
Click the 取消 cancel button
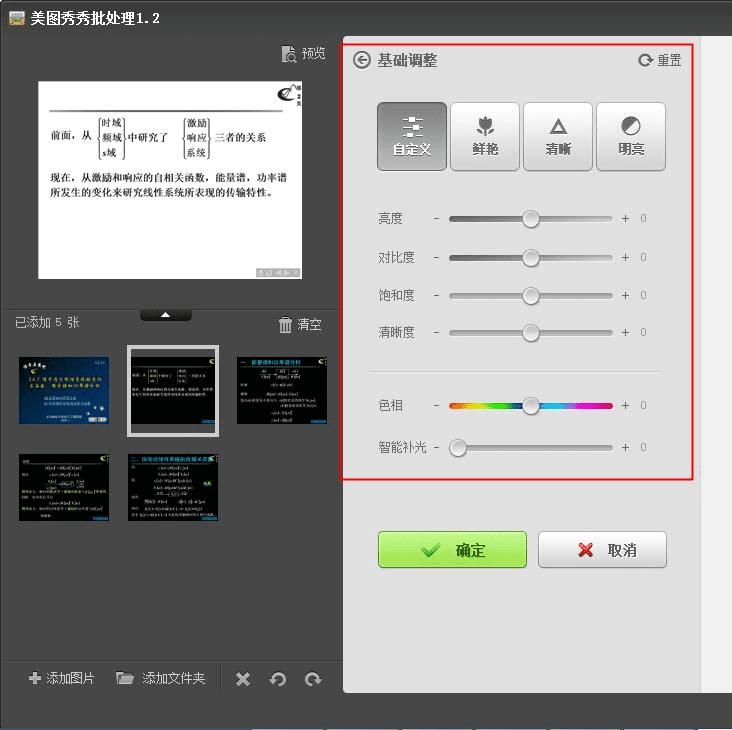coord(602,549)
